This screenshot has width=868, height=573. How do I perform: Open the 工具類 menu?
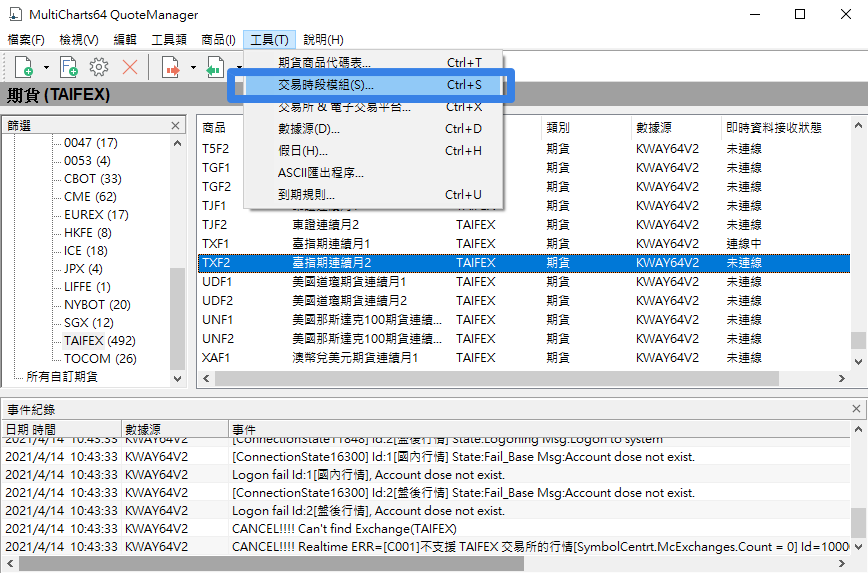coord(169,40)
